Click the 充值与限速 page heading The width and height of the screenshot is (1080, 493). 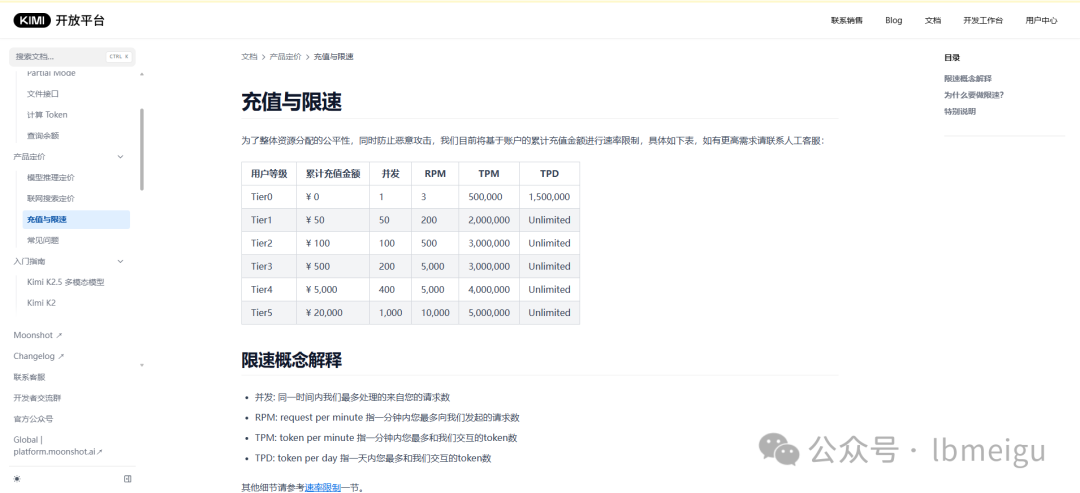point(291,102)
